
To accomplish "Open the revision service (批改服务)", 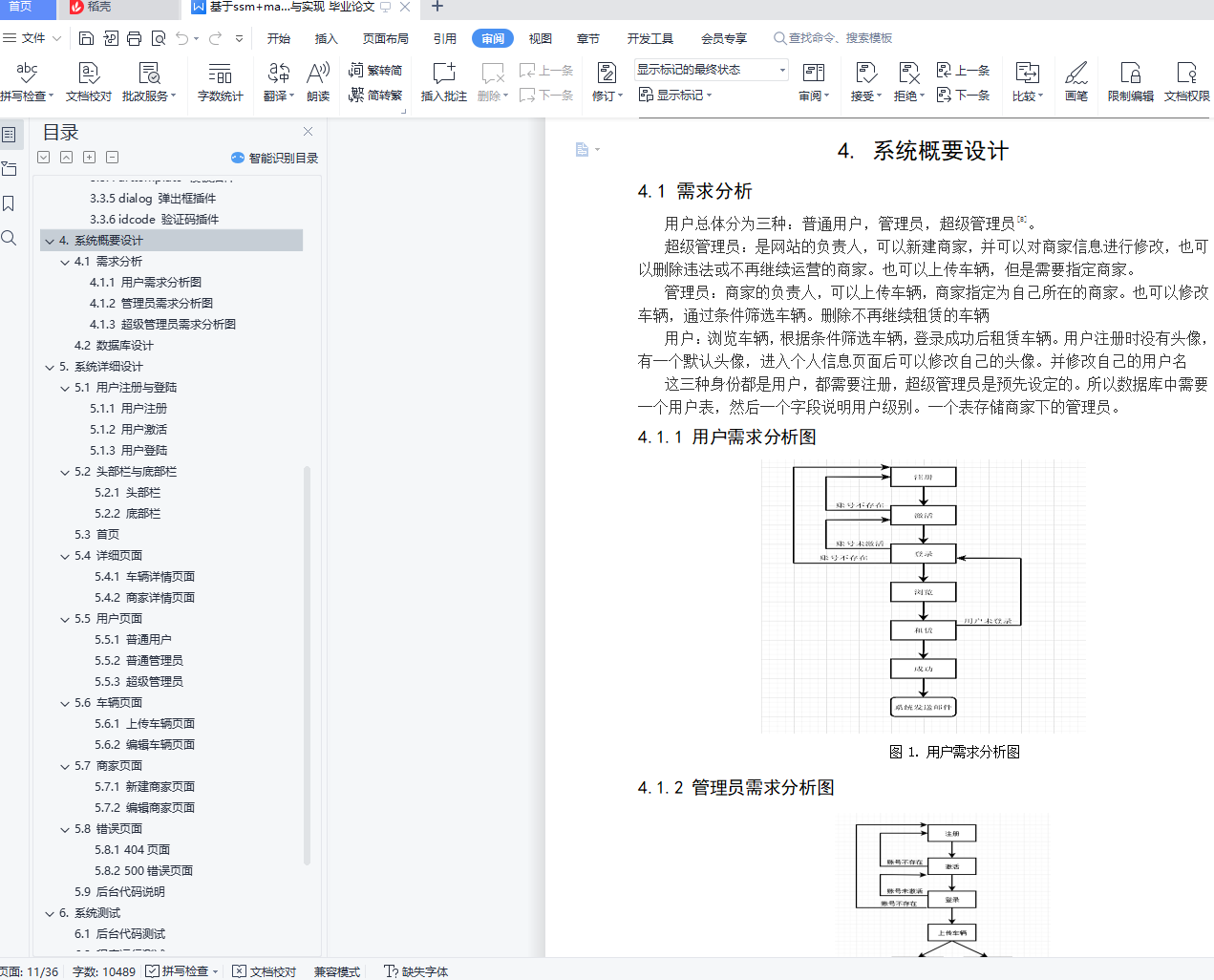I will point(149,81).
